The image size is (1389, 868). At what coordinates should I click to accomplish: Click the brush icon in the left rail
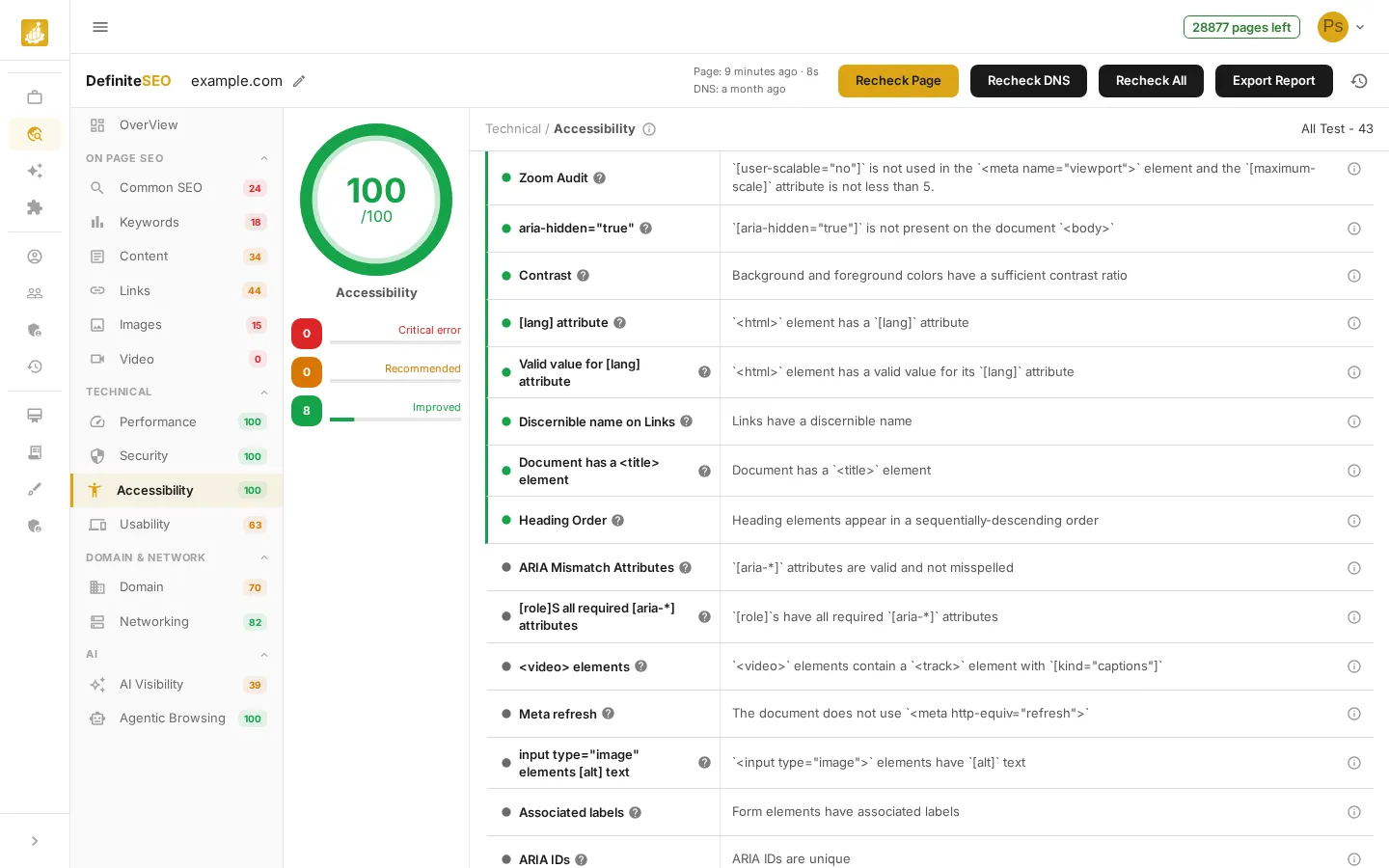click(35, 489)
